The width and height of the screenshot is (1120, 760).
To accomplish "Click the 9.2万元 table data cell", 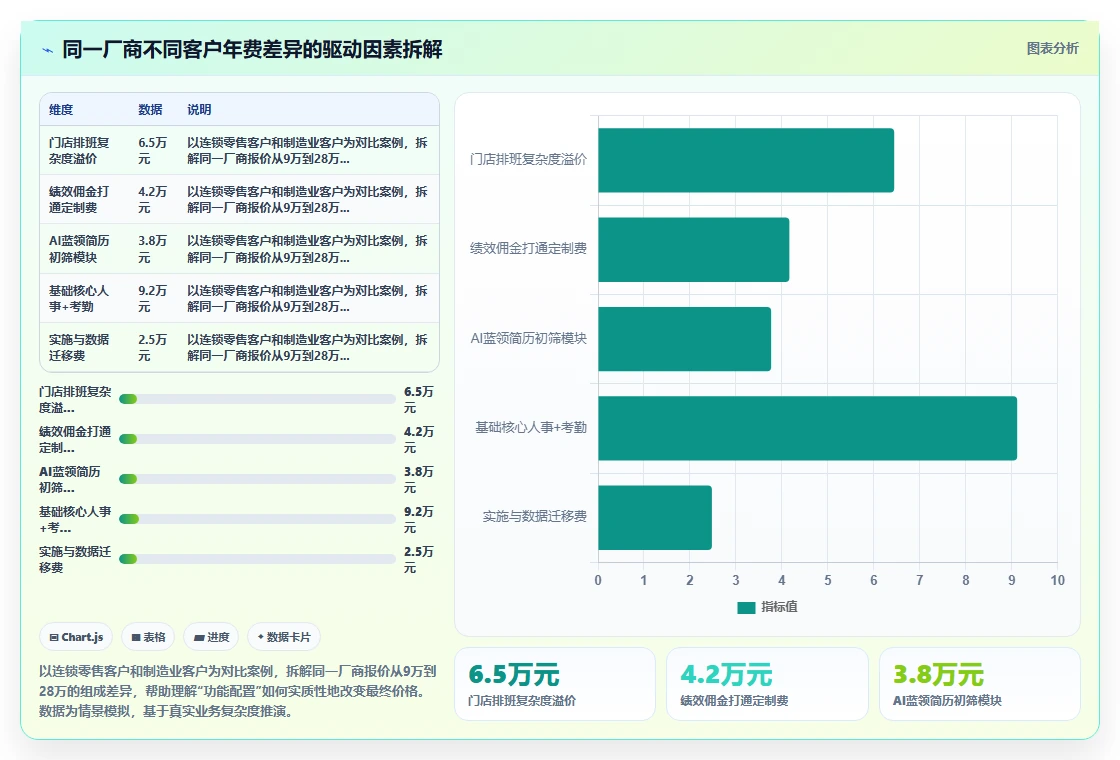I will coord(152,299).
